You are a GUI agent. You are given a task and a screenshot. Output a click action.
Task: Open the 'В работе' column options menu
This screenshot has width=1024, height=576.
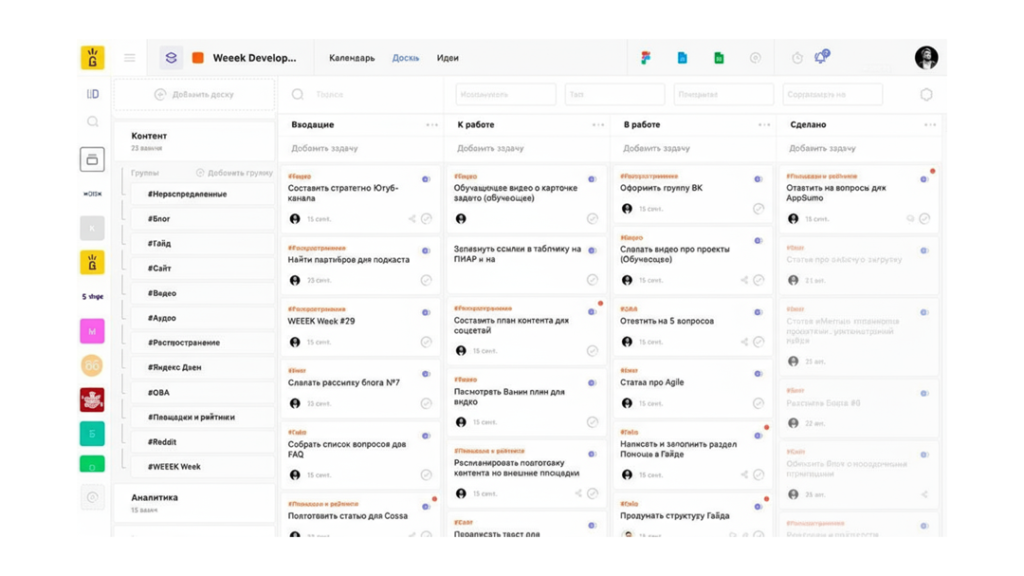764,125
